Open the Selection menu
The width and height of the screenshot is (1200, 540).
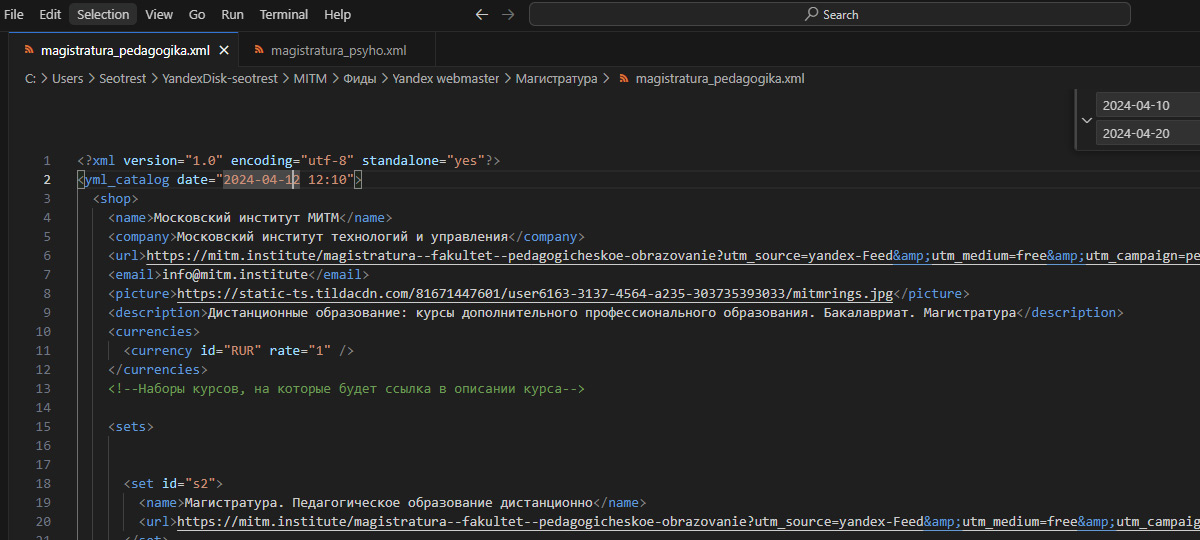point(103,14)
